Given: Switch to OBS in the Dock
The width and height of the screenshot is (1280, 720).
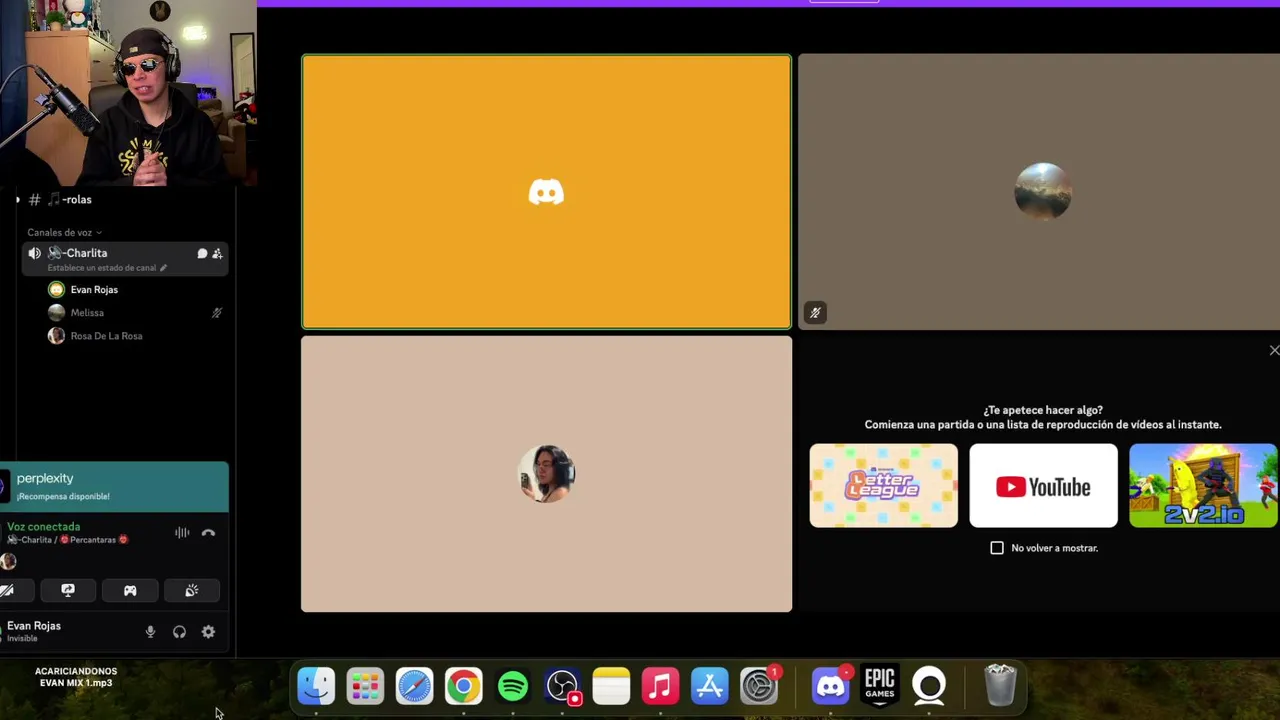Looking at the screenshot, I should pos(563,686).
